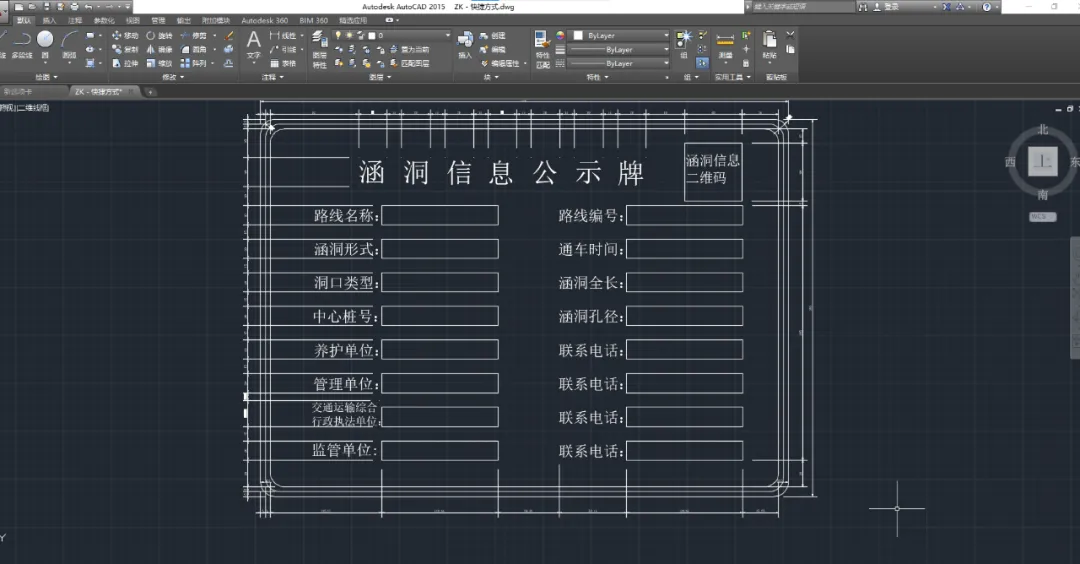Click the Plot/print icon in quick access toolbar
The image size is (1080, 564).
pos(74,6)
